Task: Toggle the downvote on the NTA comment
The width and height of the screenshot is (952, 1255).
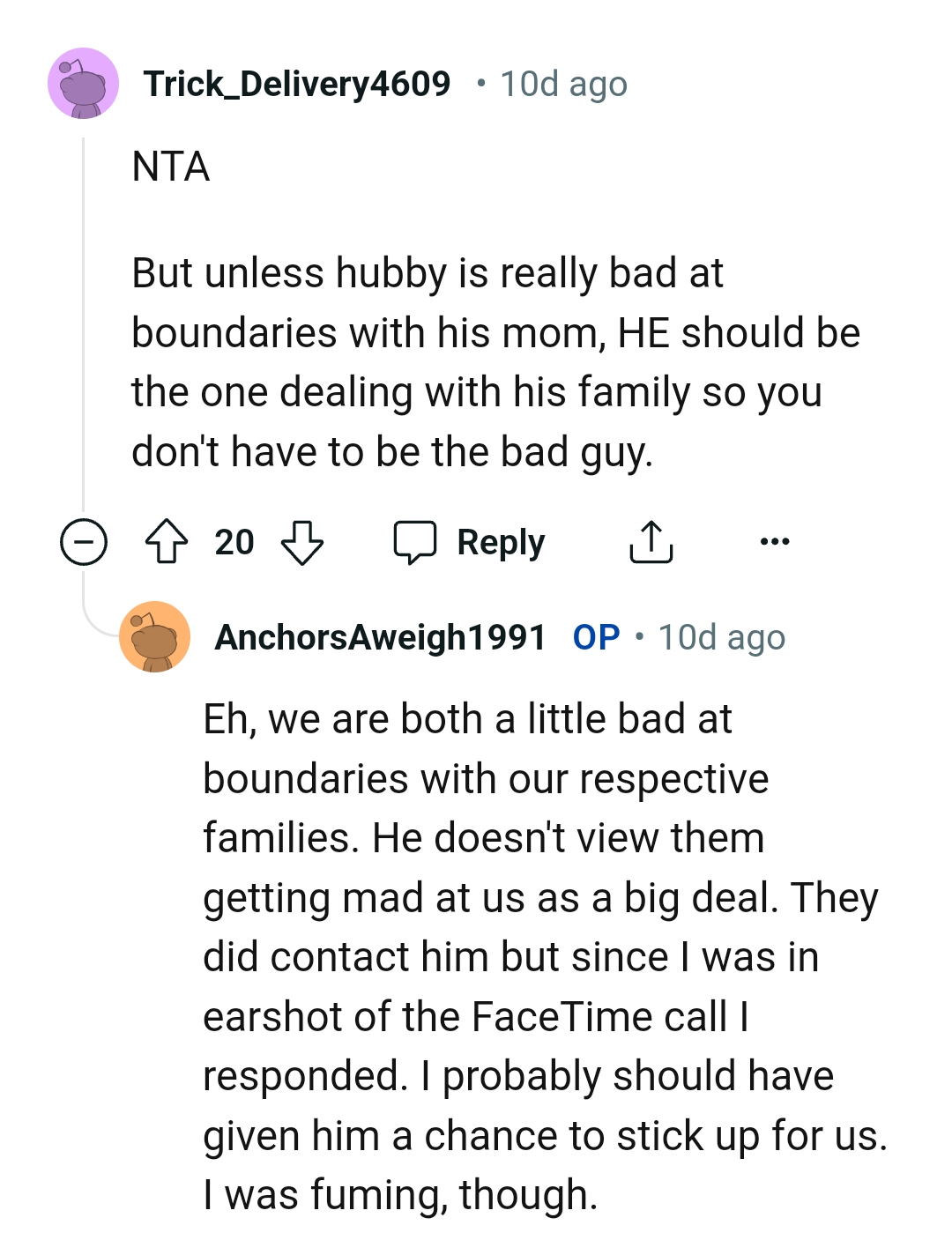Action: coord(300,542)
